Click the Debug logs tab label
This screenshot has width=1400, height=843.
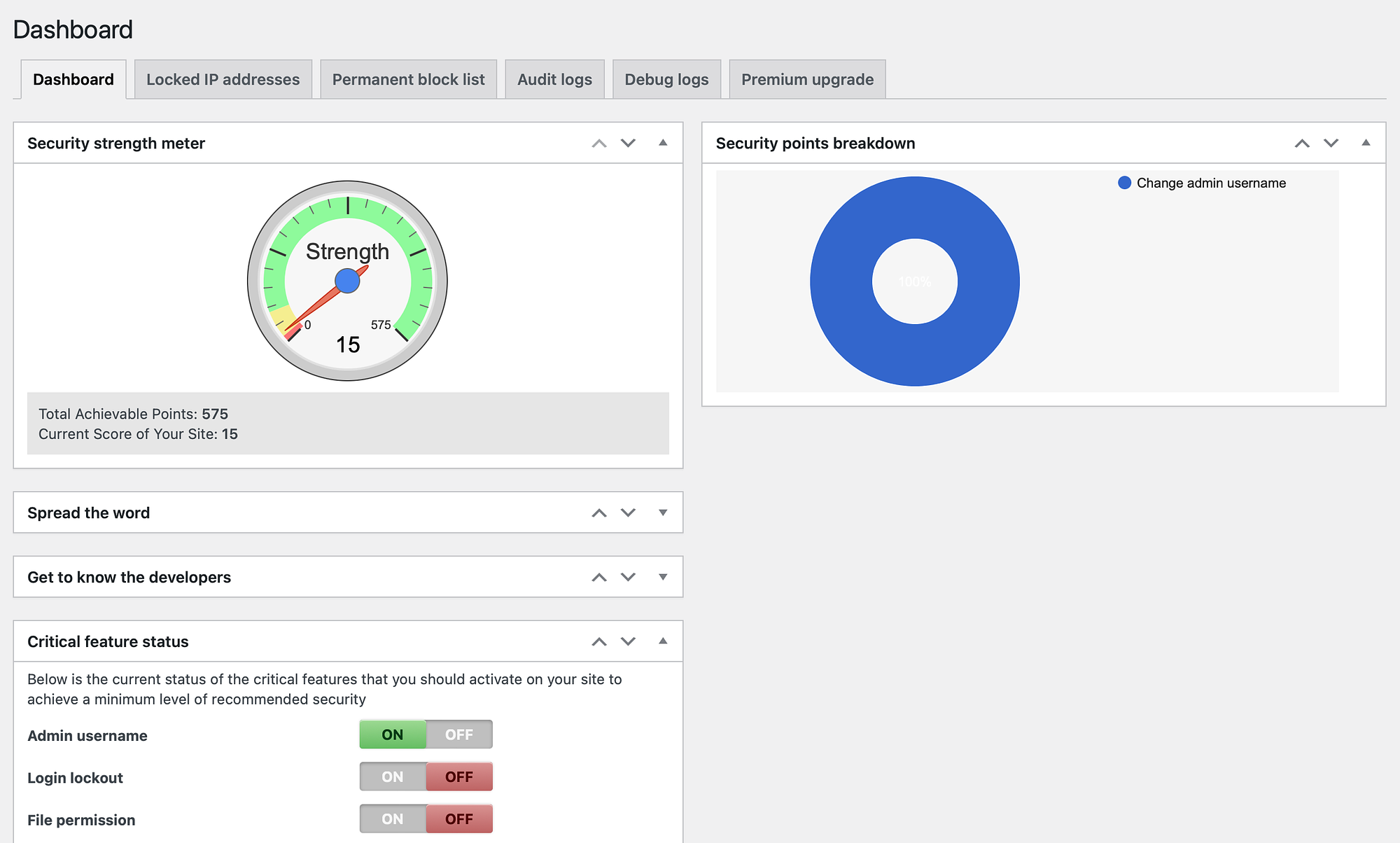point(665,79)
